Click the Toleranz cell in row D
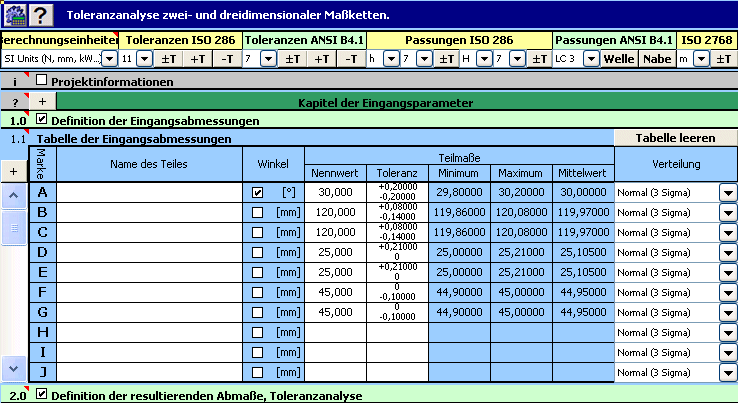The width and height of the screenshot is (738, 403). [397, 252]
